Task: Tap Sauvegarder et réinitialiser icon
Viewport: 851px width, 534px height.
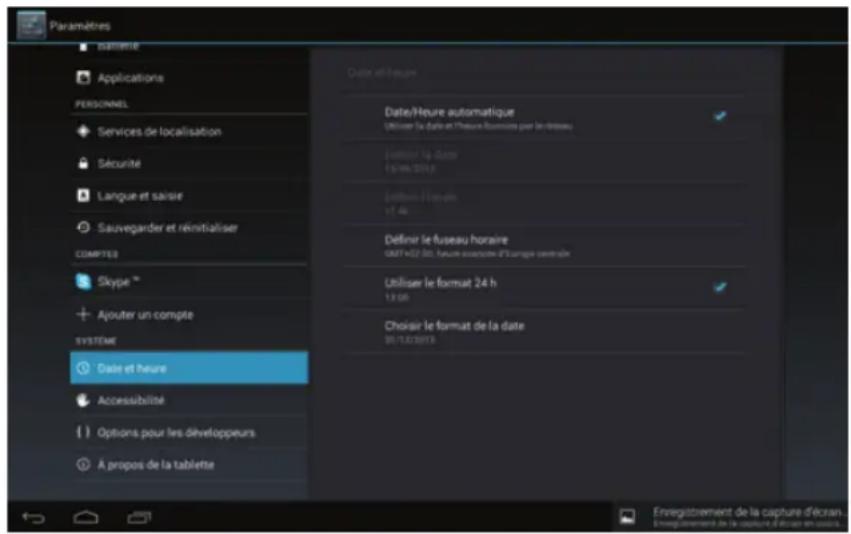Action: coord(83,227)
